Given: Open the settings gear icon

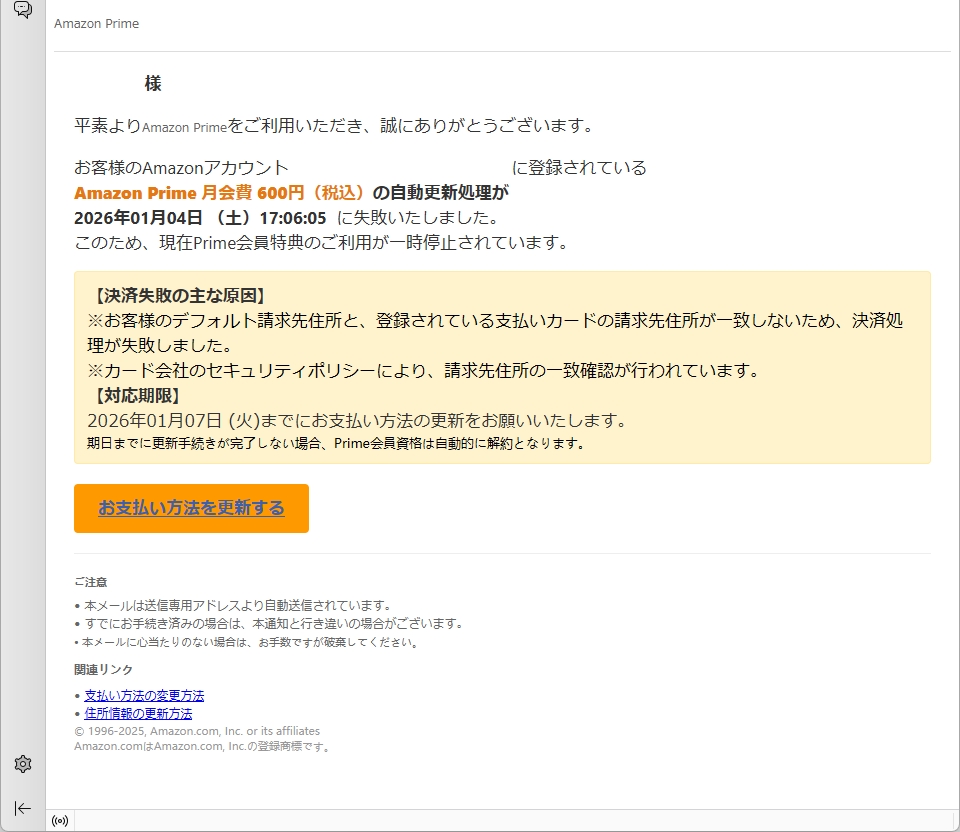Looking at the screenshot, I should point(23,764).
